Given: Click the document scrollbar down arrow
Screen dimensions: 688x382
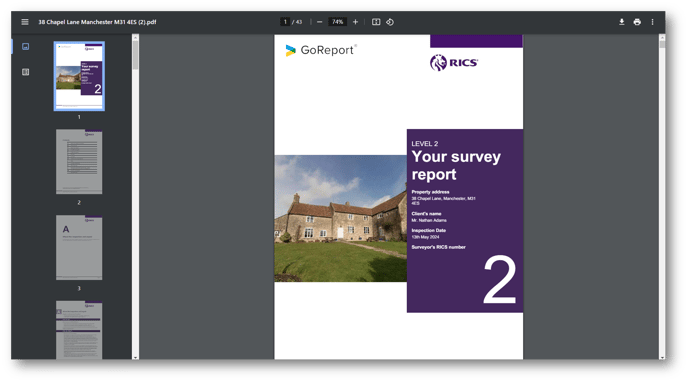Looking at the screenshot, I should pos(662,357).
